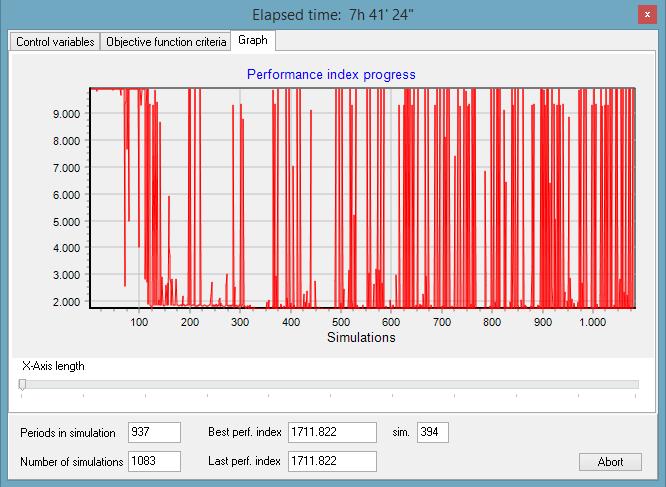Click the X-Axis length slider track
This screenshot has width=666, height=487.
tap(329, 384)
